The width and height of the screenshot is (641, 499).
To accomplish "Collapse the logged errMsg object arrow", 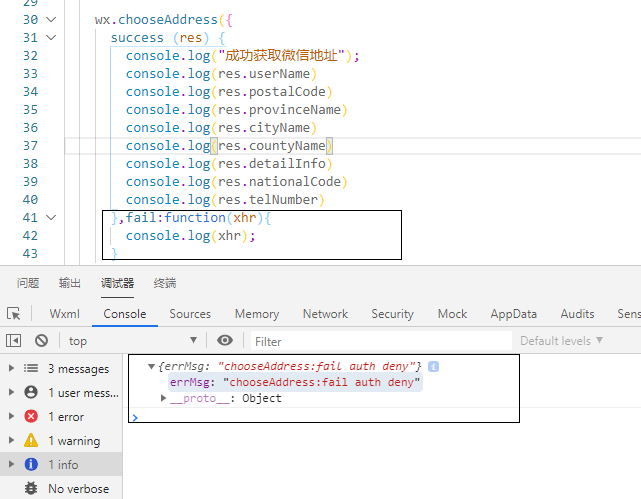I will (151, 366).
